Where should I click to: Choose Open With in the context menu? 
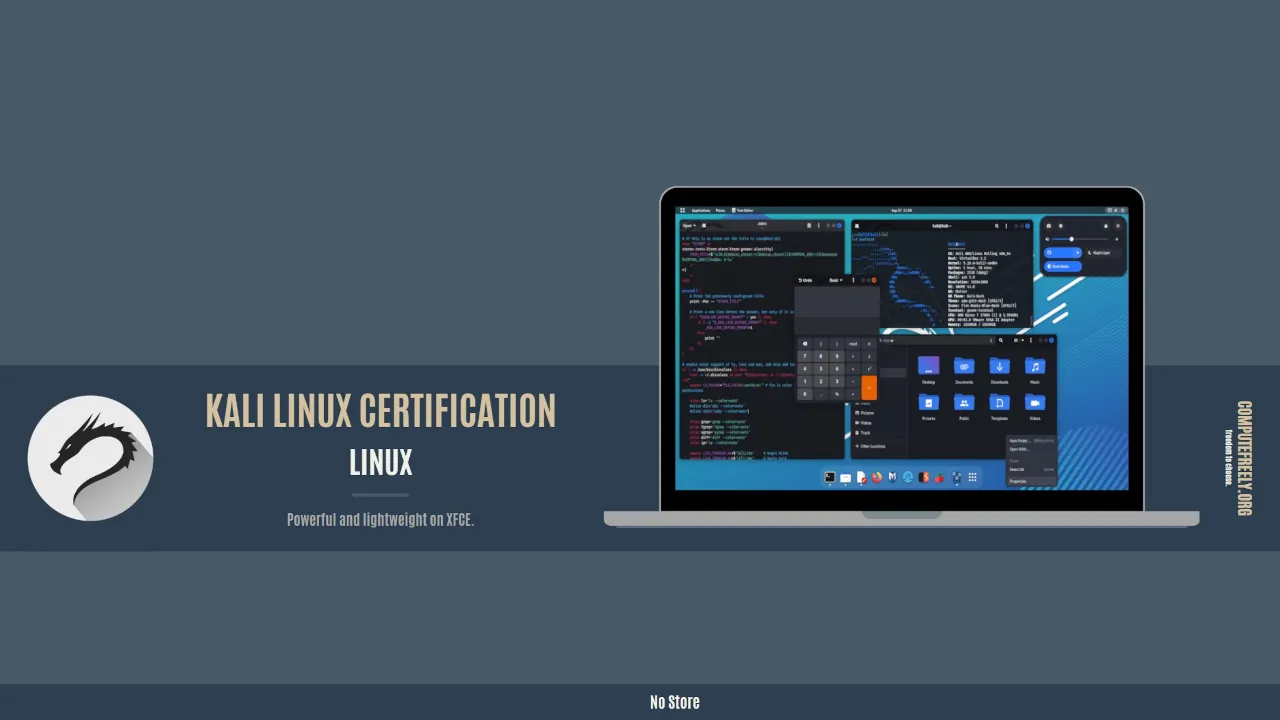[1031, 449]
